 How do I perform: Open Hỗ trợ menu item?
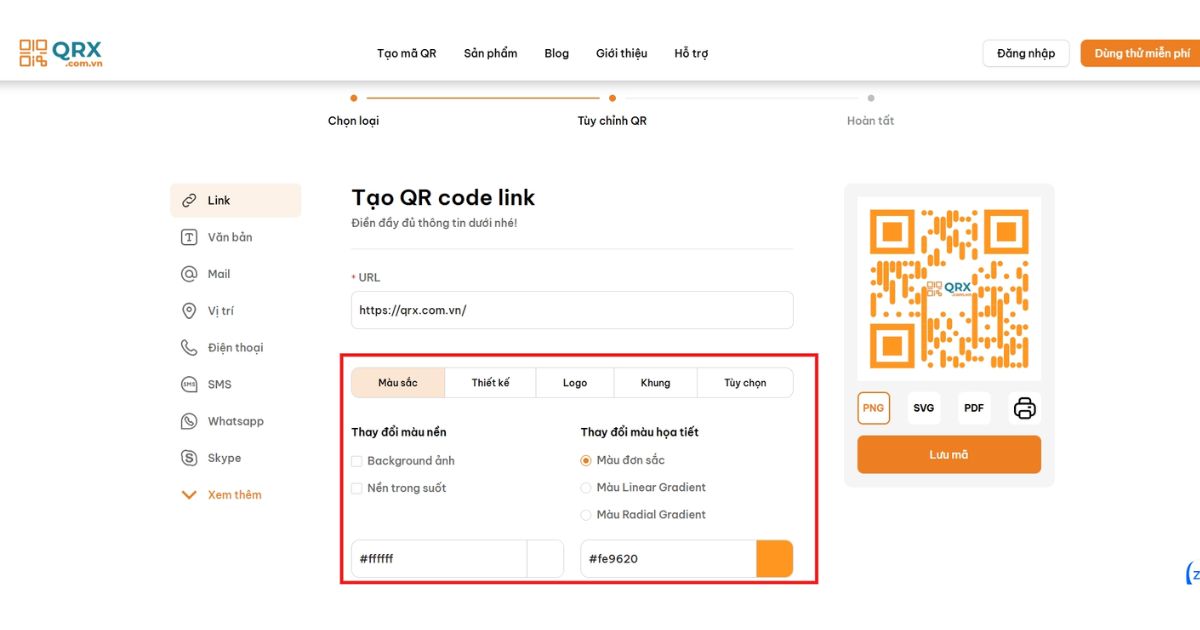point(691,53)
